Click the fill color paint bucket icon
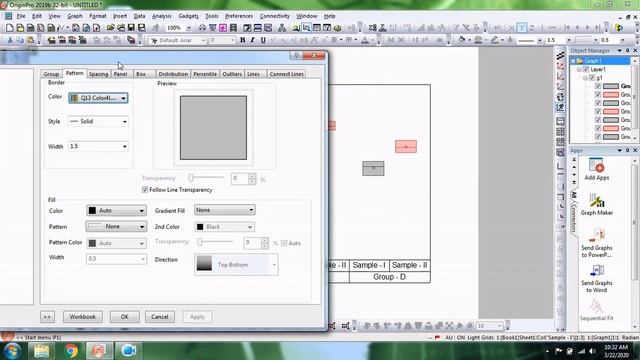Viewport: 640px width, 360px height. pos(462,40)
